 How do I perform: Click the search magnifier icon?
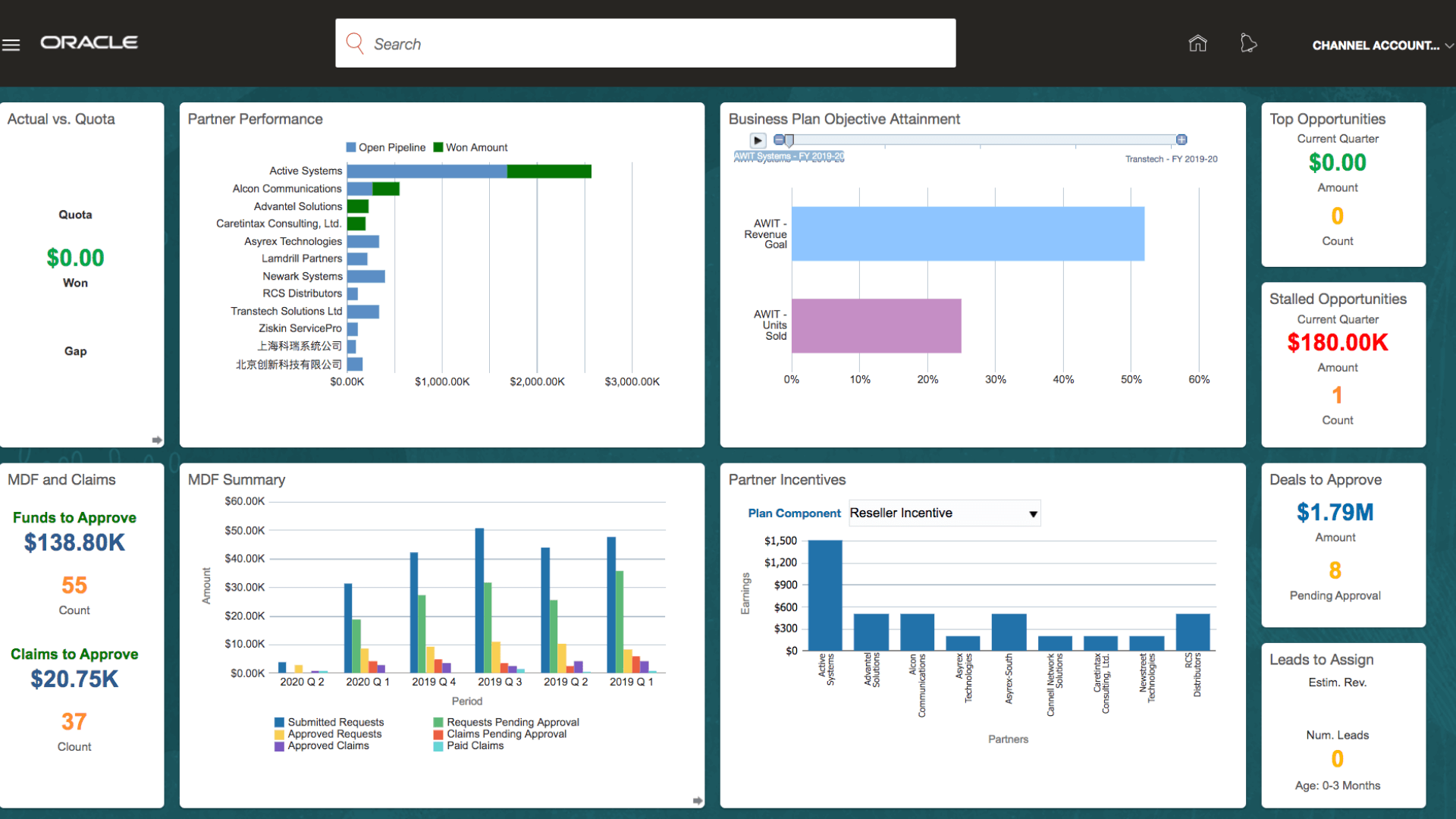coord(355,43)
